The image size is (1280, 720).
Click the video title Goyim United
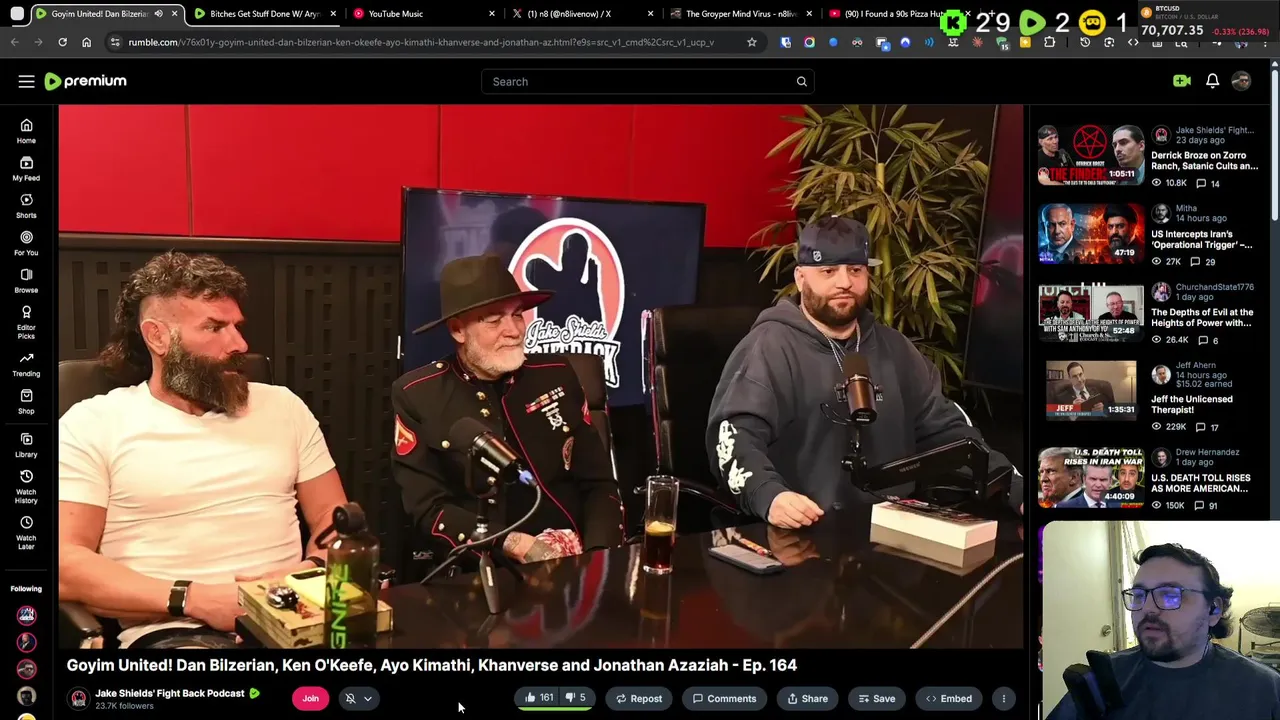click(x=432, y=665)
